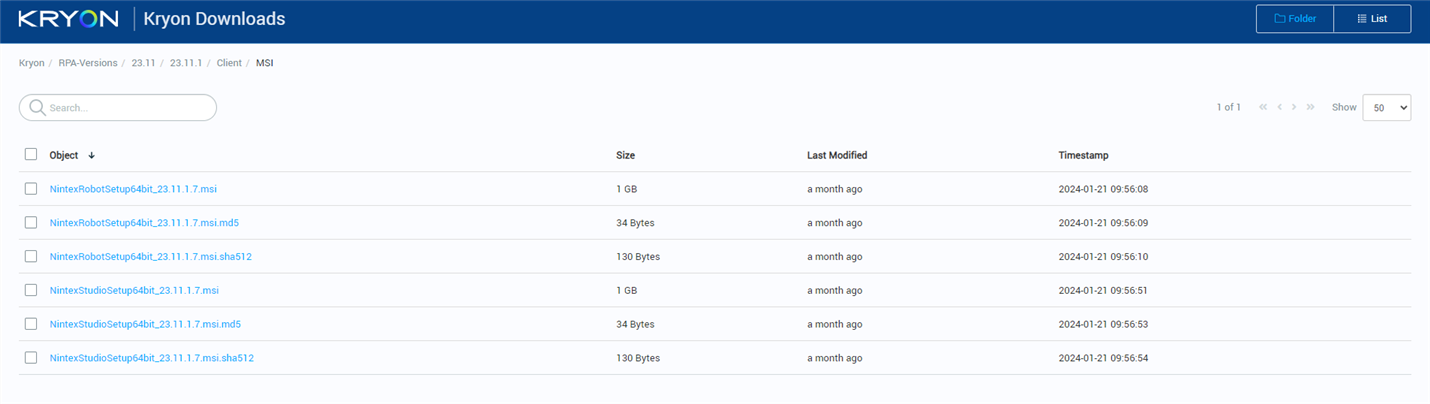Screen dimensions: 1430x404
Task: Go to next page arrow
Action: point(1294,107)
